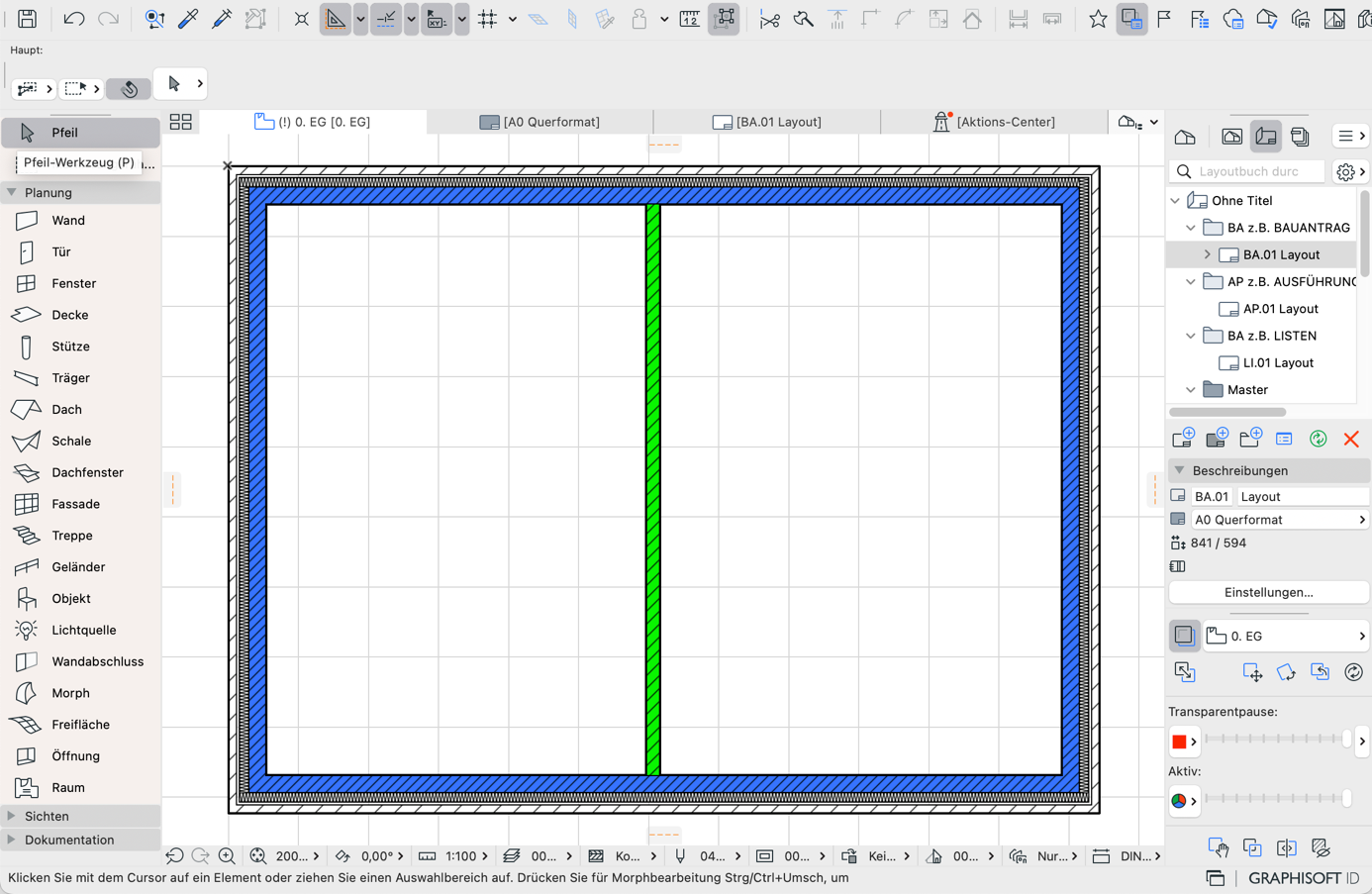Switch to the BA.01 Layout tab
This screenshot has width=1372, height=894.
767,122
